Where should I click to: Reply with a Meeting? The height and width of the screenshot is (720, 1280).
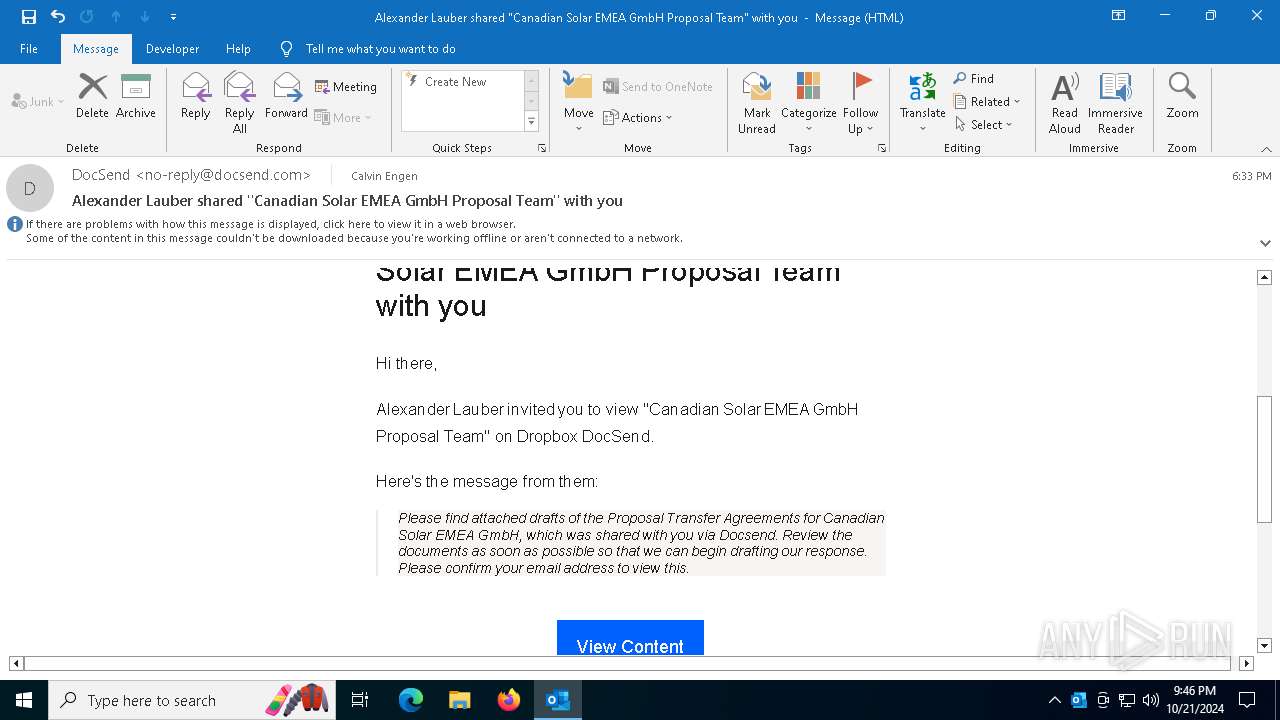(x=346, y=87)
